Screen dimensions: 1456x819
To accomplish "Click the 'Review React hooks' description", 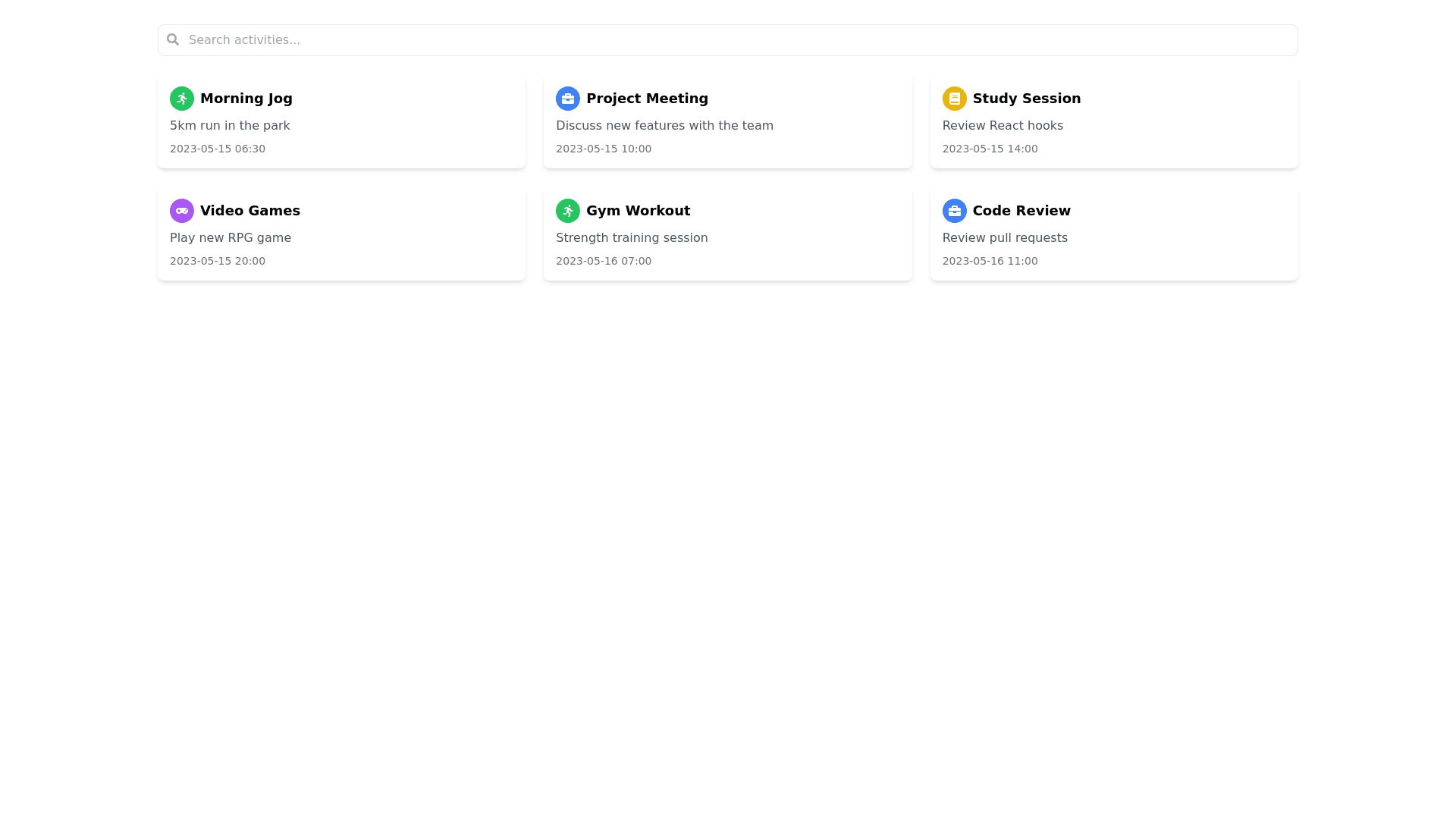I will point(1002,126).
